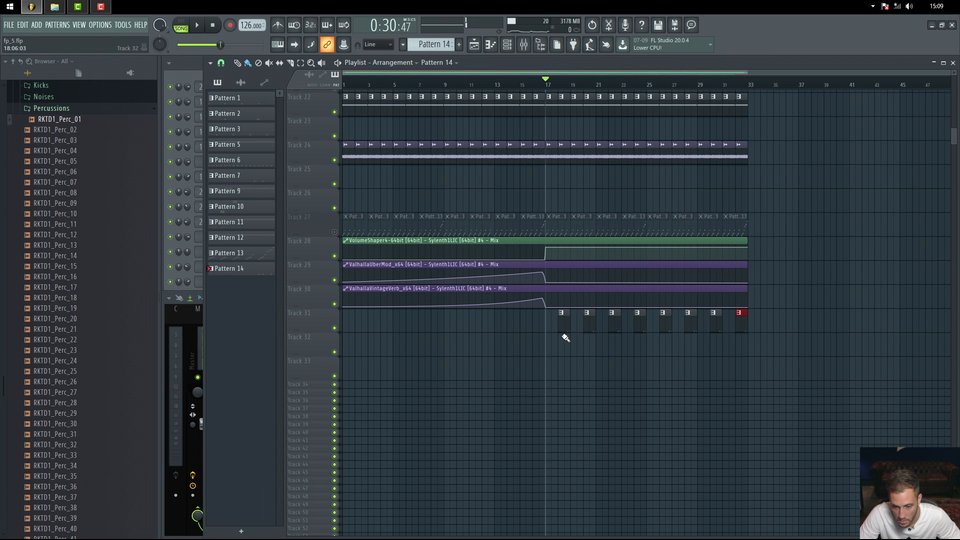Click the speech bubble news/info icon
This screenshot has width=960, height=540.
(x=691, y=25)
